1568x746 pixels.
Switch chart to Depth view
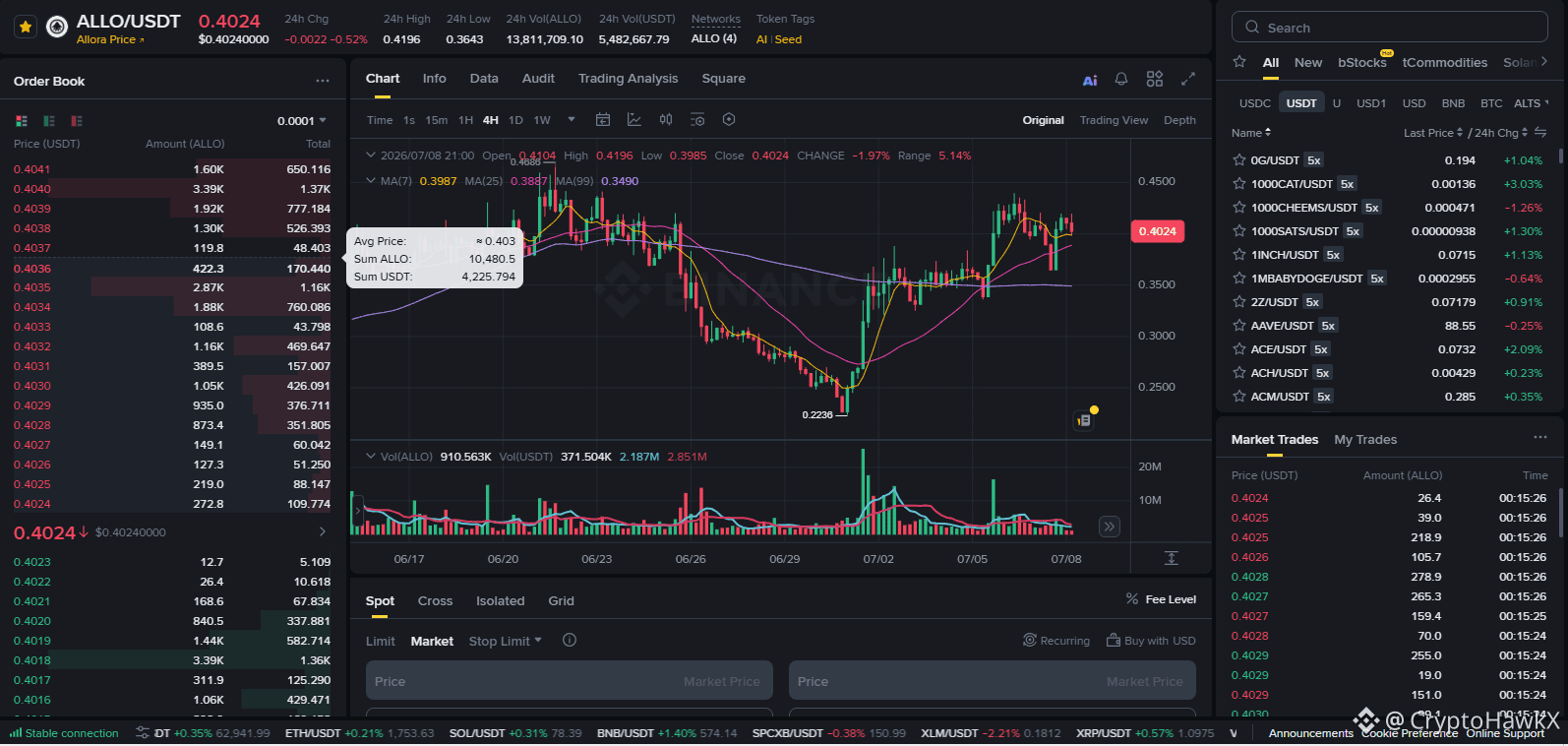[x=1179, y=120]
